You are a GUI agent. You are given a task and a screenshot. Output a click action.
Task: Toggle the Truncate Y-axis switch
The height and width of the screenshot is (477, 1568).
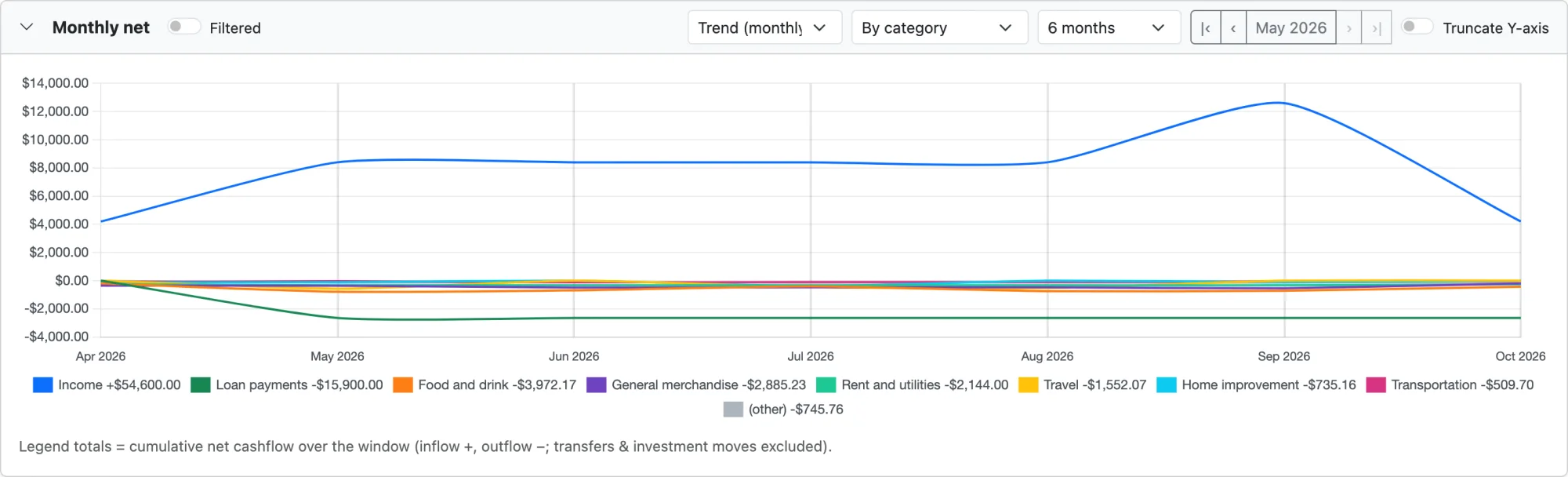point(1417,27)
